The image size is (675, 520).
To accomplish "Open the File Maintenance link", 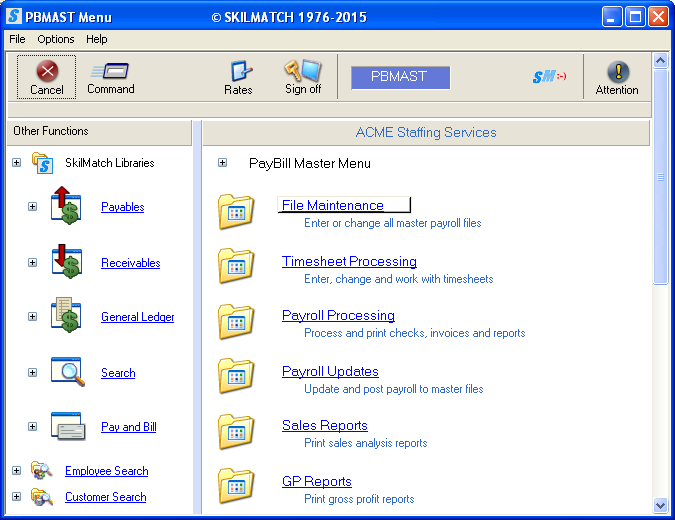I will pos(332,205).
